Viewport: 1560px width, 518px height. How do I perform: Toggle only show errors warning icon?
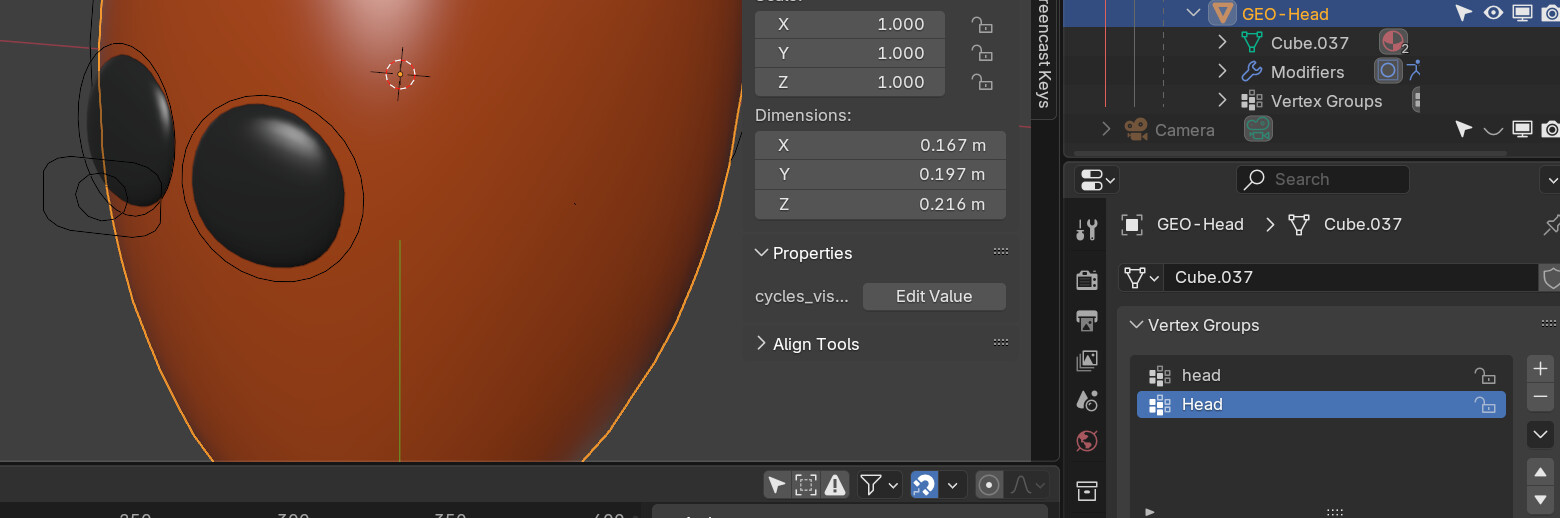[x=835, y=485]
